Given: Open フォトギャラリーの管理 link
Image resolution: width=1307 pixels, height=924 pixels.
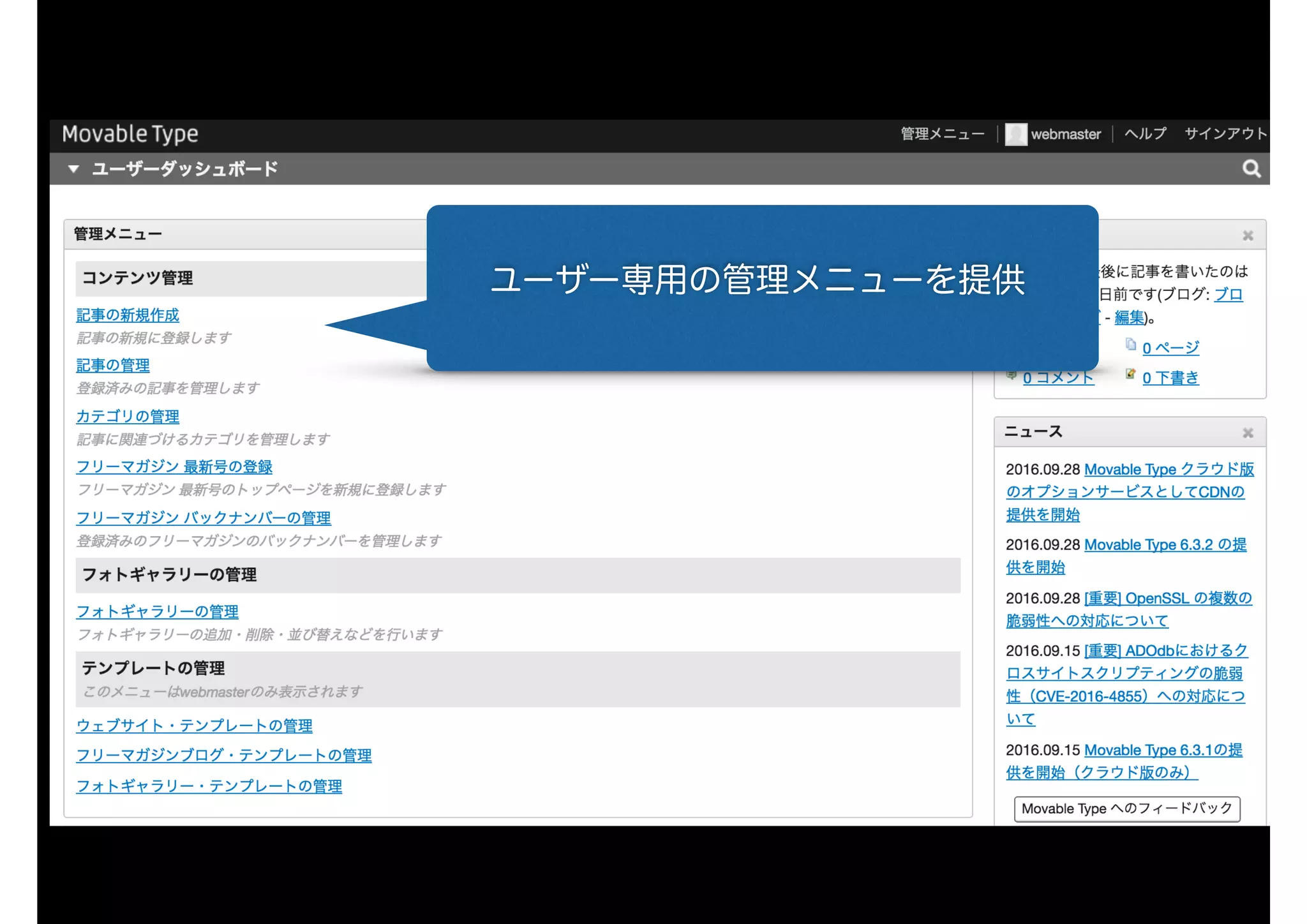Looking at the screenshot, I should [x=157, y=612].
